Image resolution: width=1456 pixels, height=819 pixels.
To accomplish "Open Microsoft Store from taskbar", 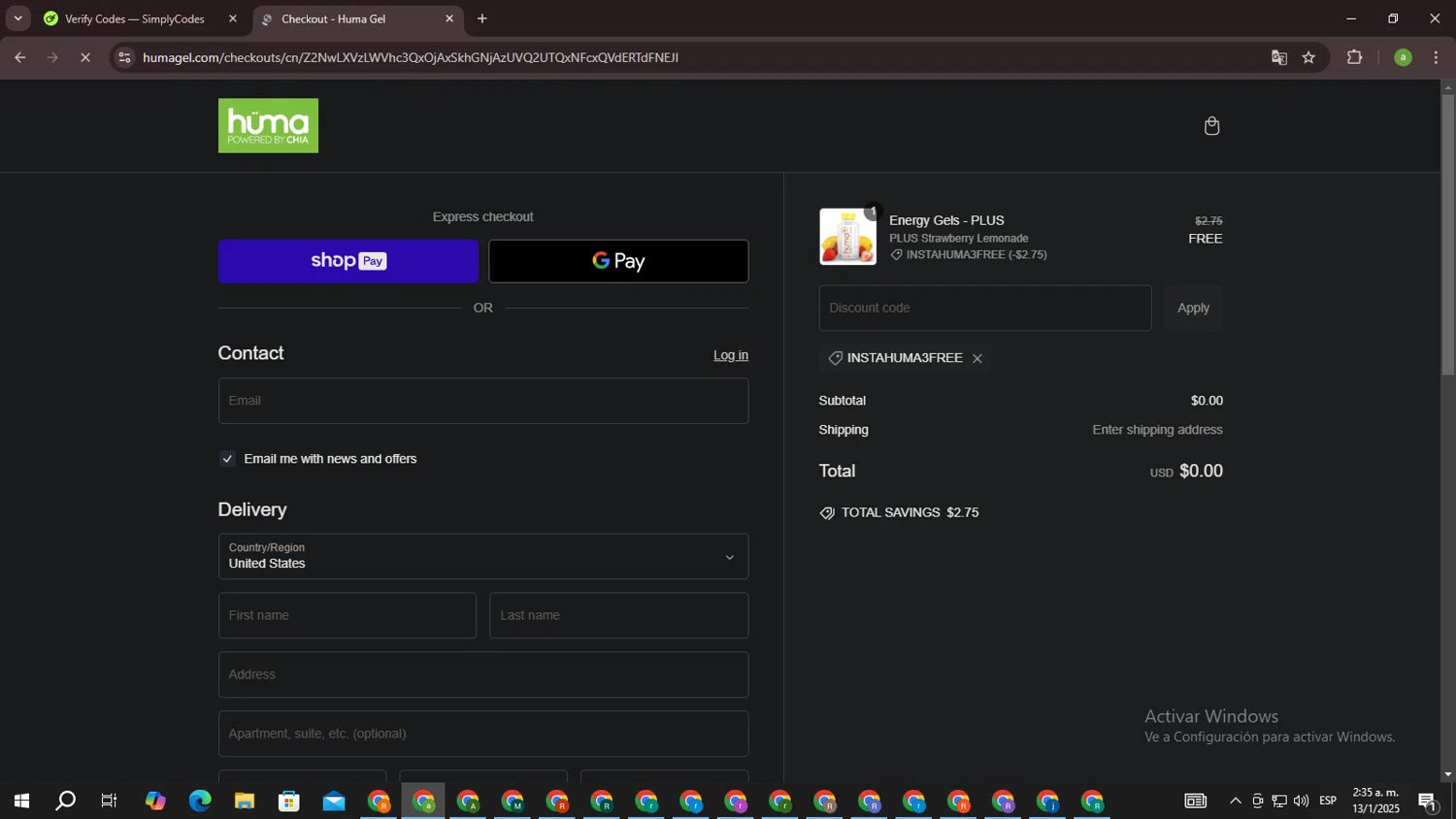I will click(289, 802).
